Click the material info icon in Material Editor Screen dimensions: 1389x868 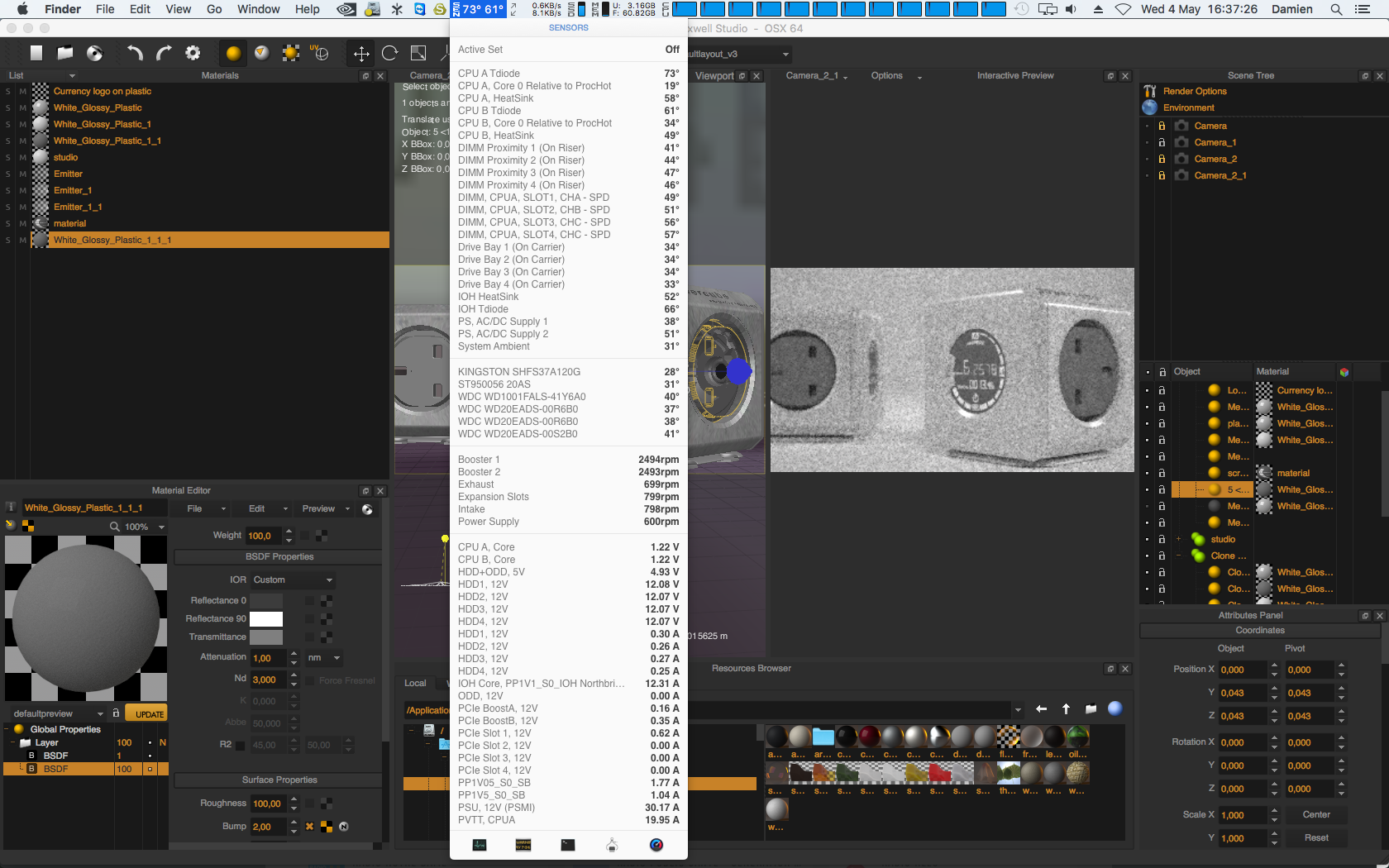(x=12, y=508)
